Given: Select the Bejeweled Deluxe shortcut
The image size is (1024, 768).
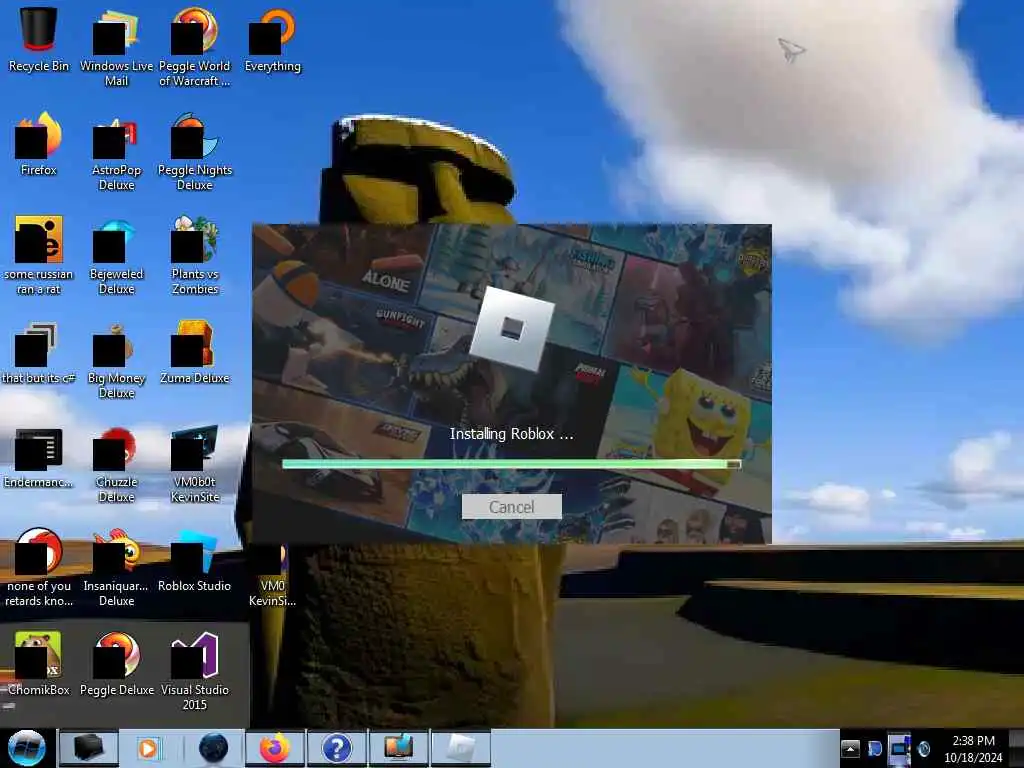Looking at the screenshot, I should click(x=116, y=255).
